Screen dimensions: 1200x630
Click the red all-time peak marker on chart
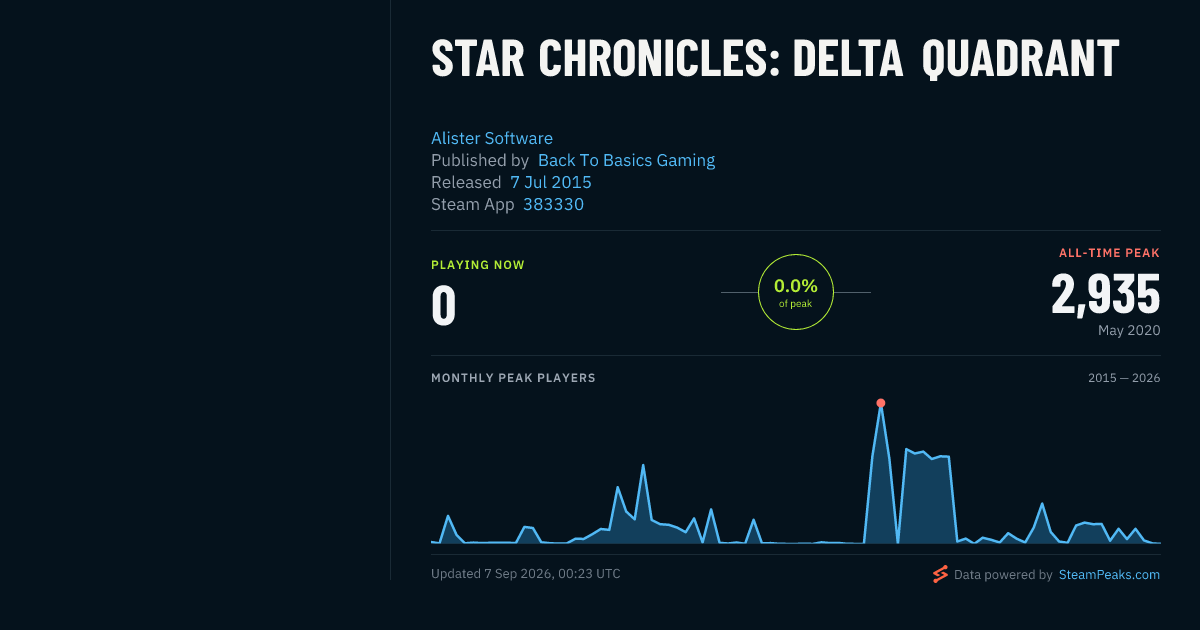click(x=880, y=403)
